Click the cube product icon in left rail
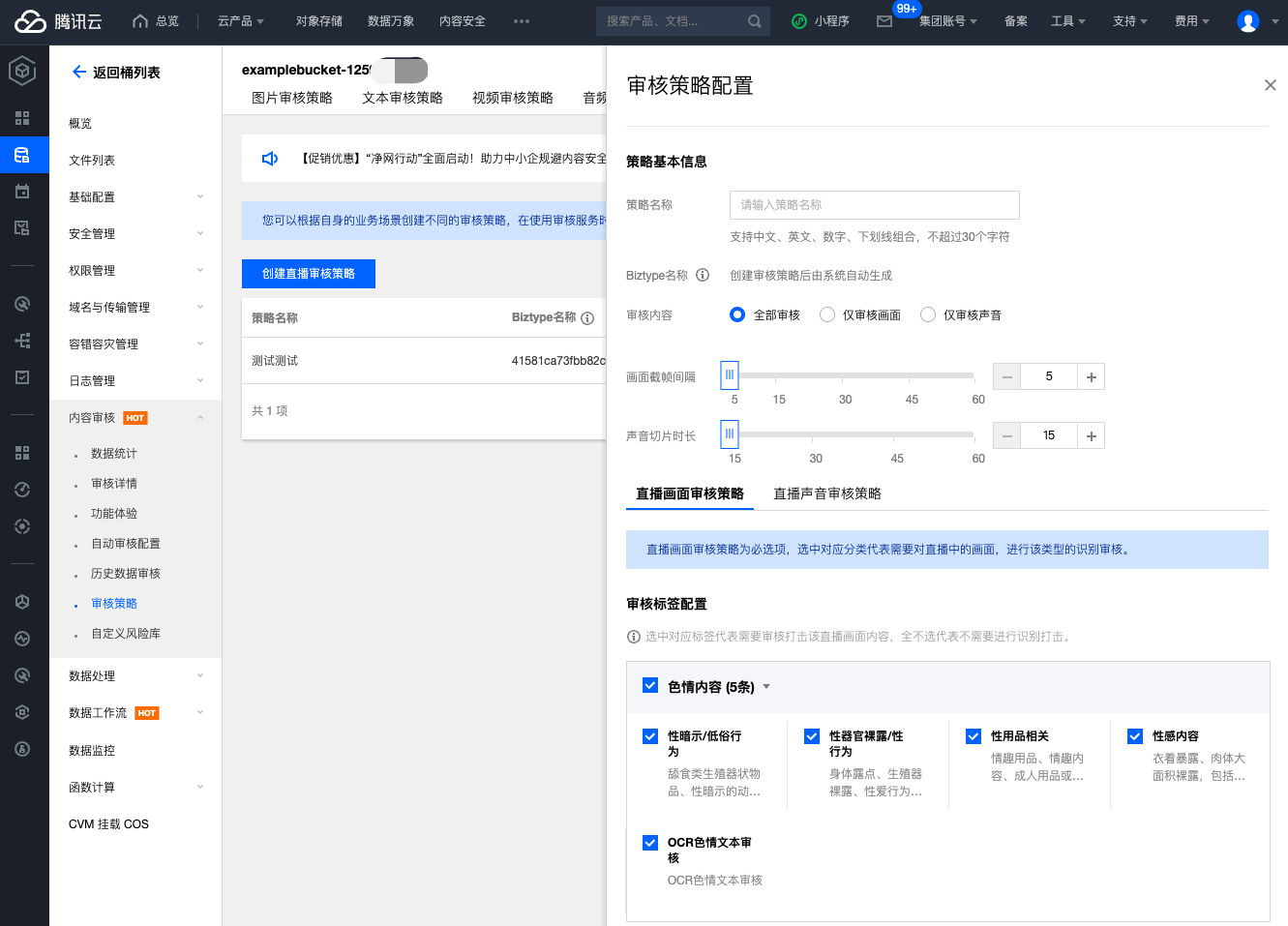The width and height of the screenshot is (1288, 926). point(22,71)
